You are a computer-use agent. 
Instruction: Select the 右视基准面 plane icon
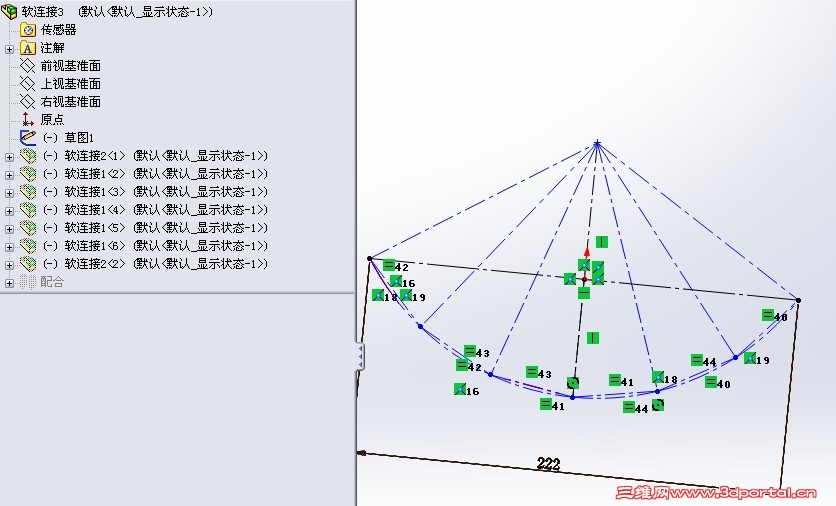tap(28, 102)
